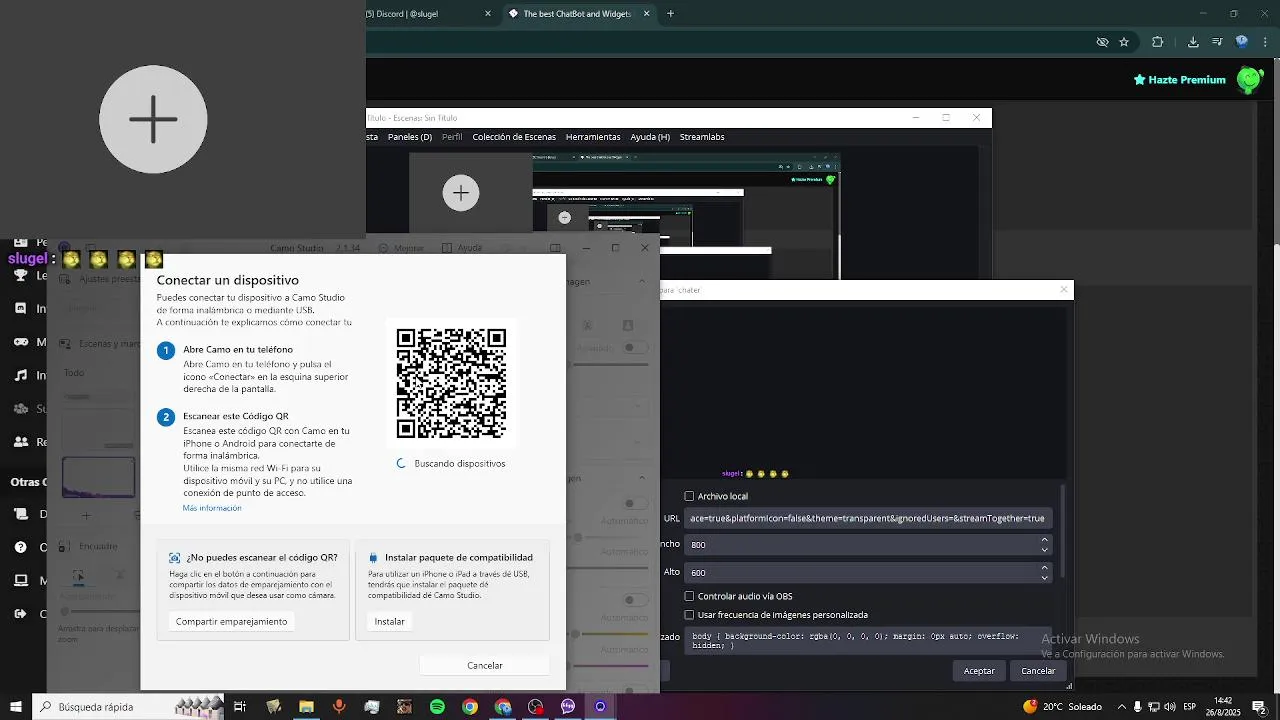Click the gamepad sidebar icon
1280x720 pixels.
tap(20, 342)
